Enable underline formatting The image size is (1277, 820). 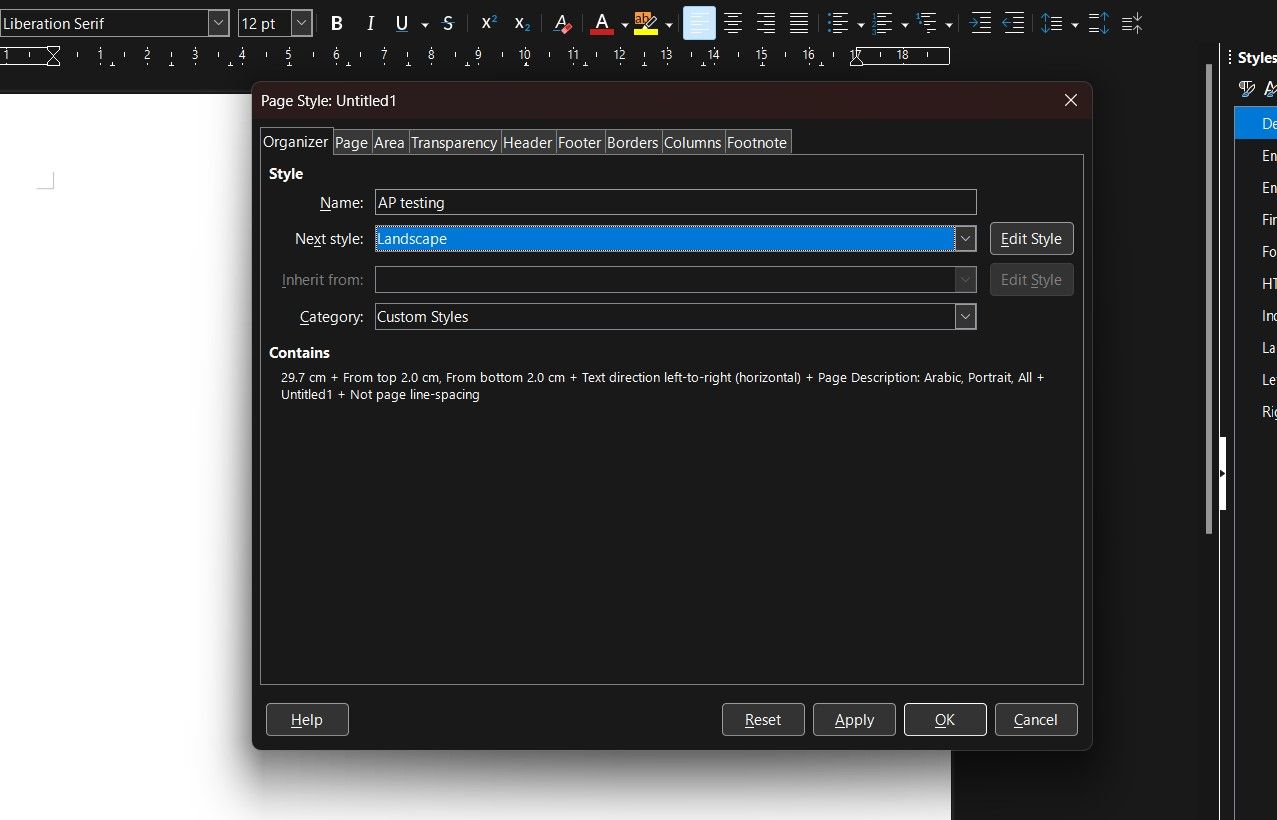400,23
